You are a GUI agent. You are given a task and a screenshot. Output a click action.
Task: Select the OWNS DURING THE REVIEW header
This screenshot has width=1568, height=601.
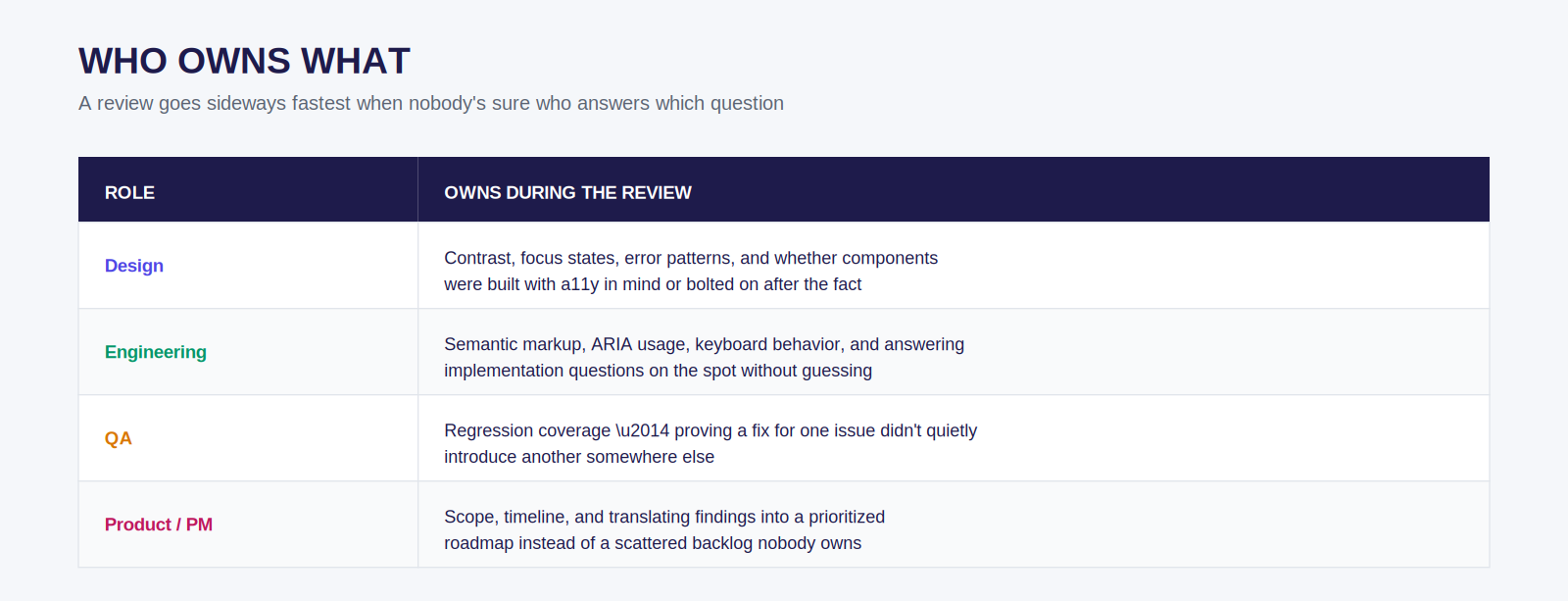tap(567, 193)
